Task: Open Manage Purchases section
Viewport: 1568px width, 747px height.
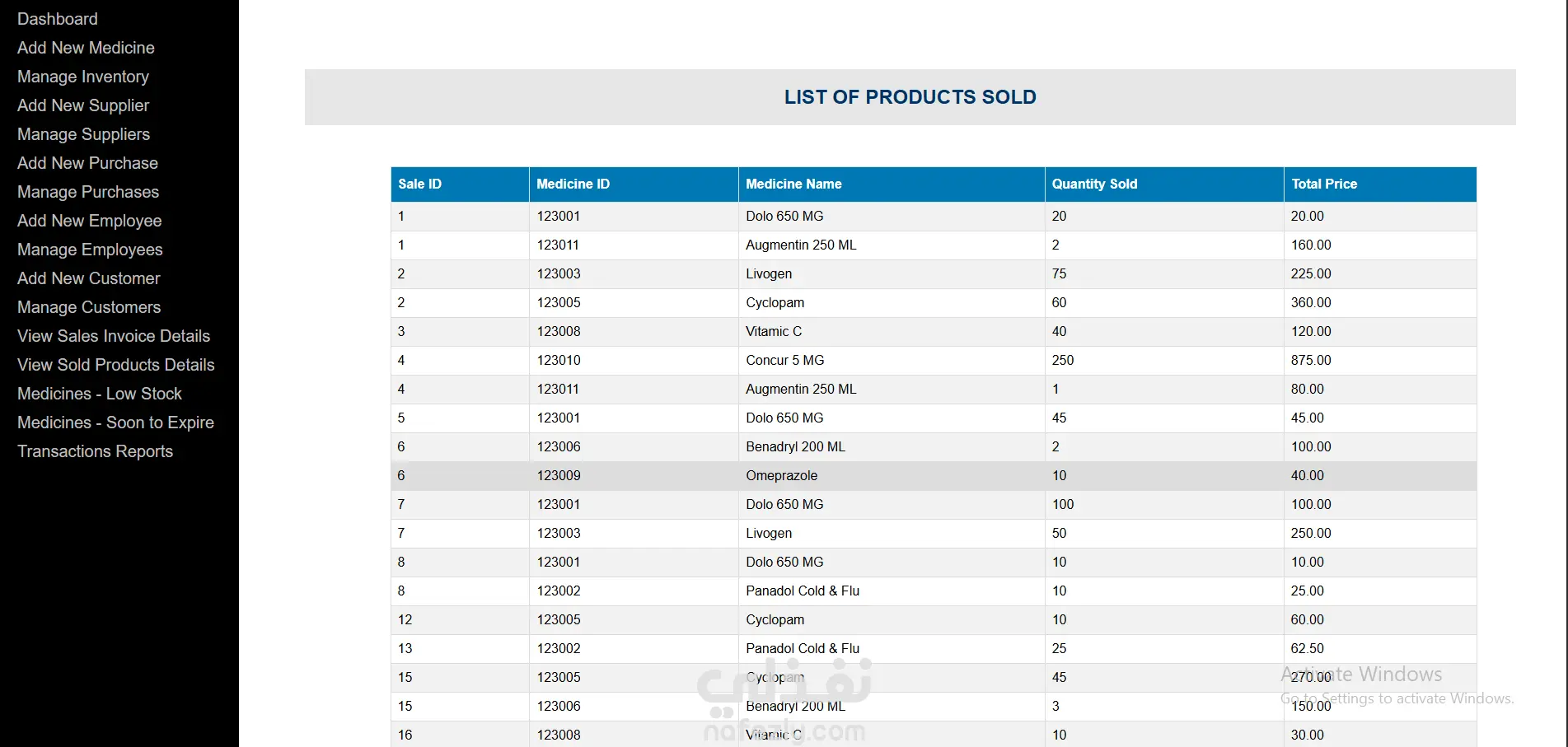Action: [x=88, y=192]
